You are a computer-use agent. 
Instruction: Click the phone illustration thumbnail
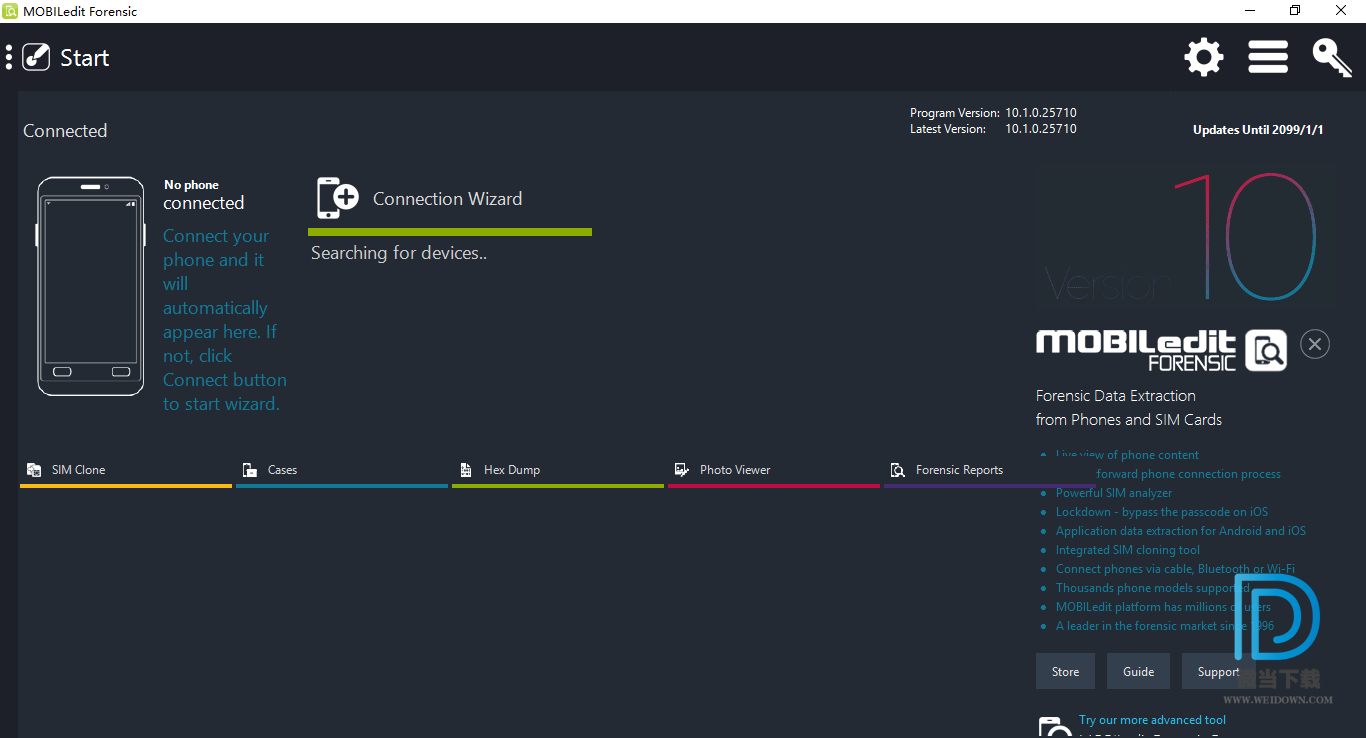tap(91, 286)
